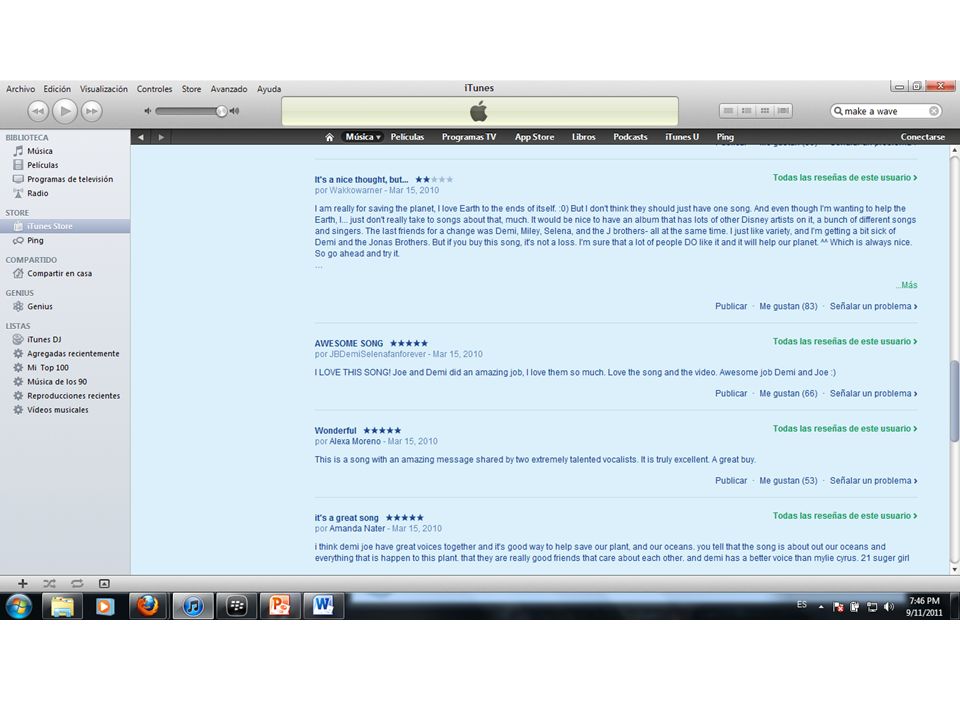Navigate back in the store
This screenshot has height=720, width=960.
pyautogui.click(x=141, y=137)
